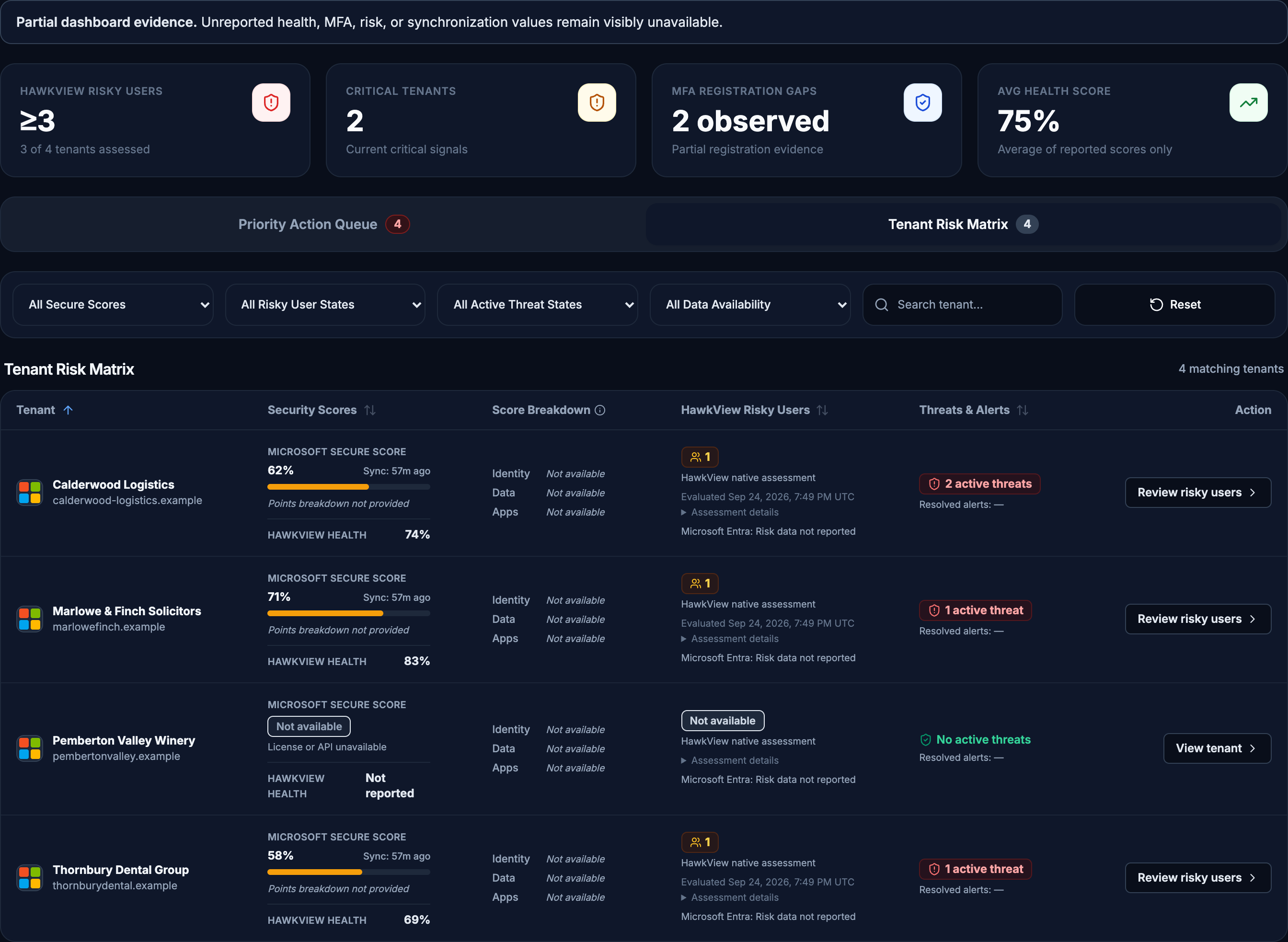Click Thornbury Dental risky users badge
Image resolution: width=1288 pixels, height=942 pixels.
(700, 842)
